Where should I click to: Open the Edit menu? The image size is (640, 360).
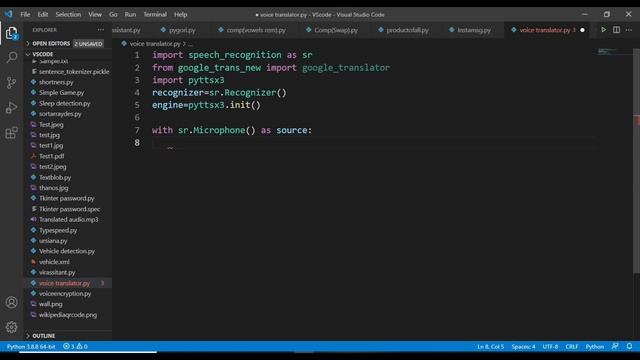(x=43, y=14)
